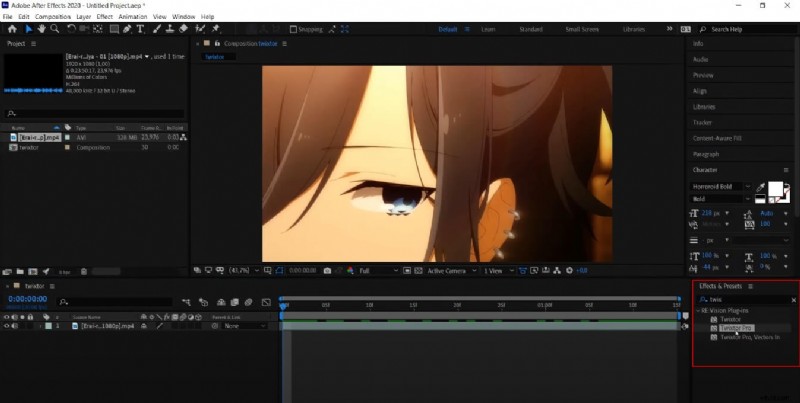Toggle the shy layers switch in timeline
Viewport: 800px width, 403px height.
point(221,303)
